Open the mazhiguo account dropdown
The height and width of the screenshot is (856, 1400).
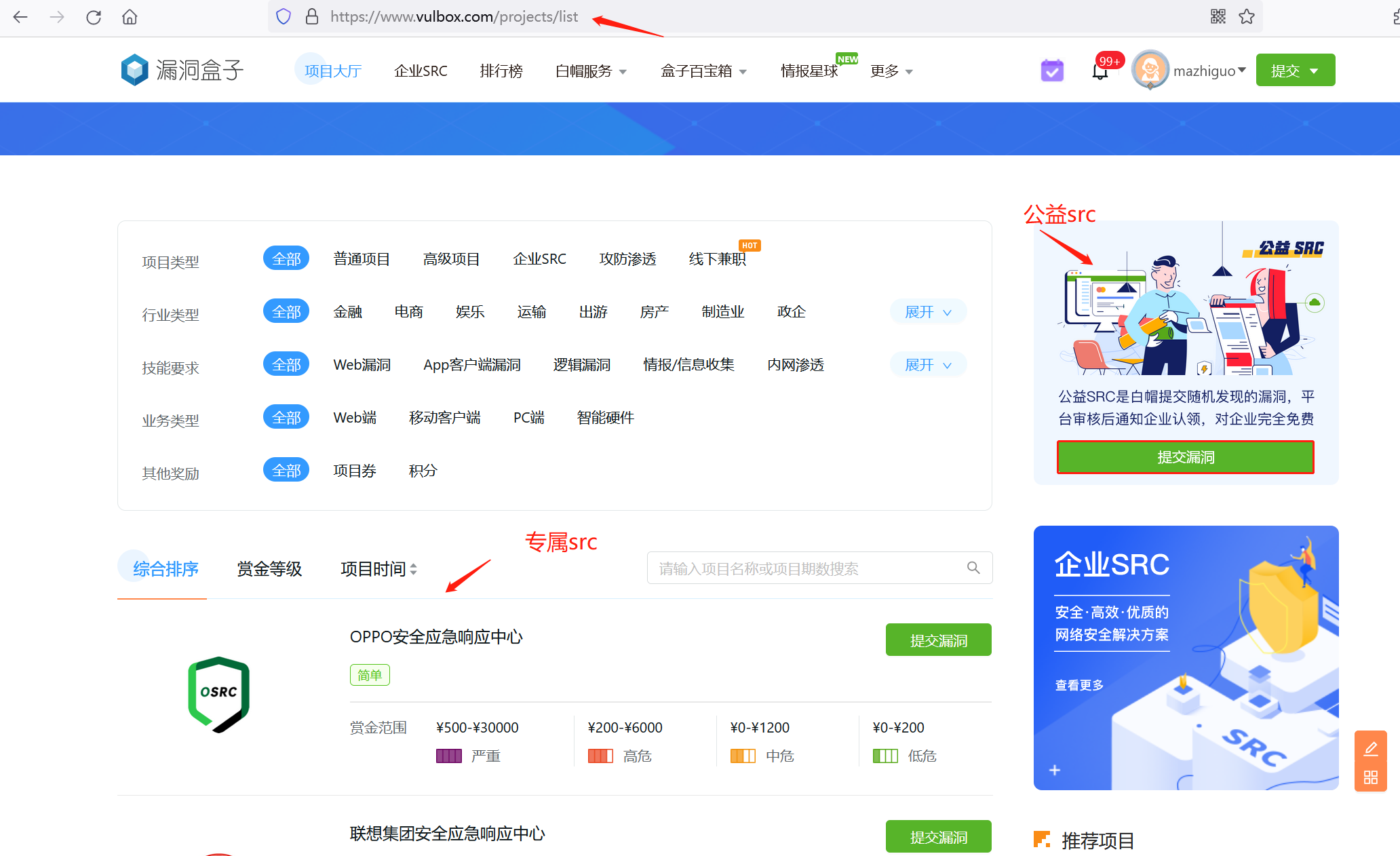(x=1209, y=71)
